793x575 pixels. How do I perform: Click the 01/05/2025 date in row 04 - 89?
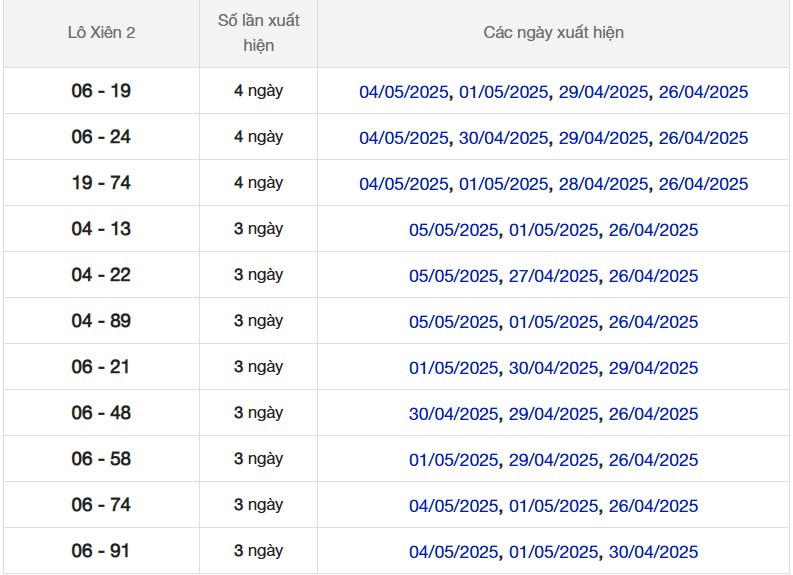point(553,322)
